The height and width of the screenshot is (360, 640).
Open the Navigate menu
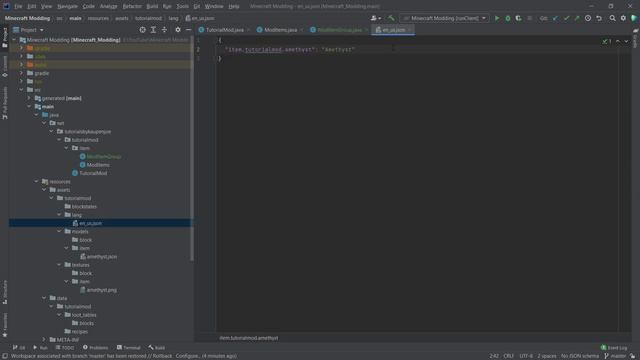click(x=67, y=7)
